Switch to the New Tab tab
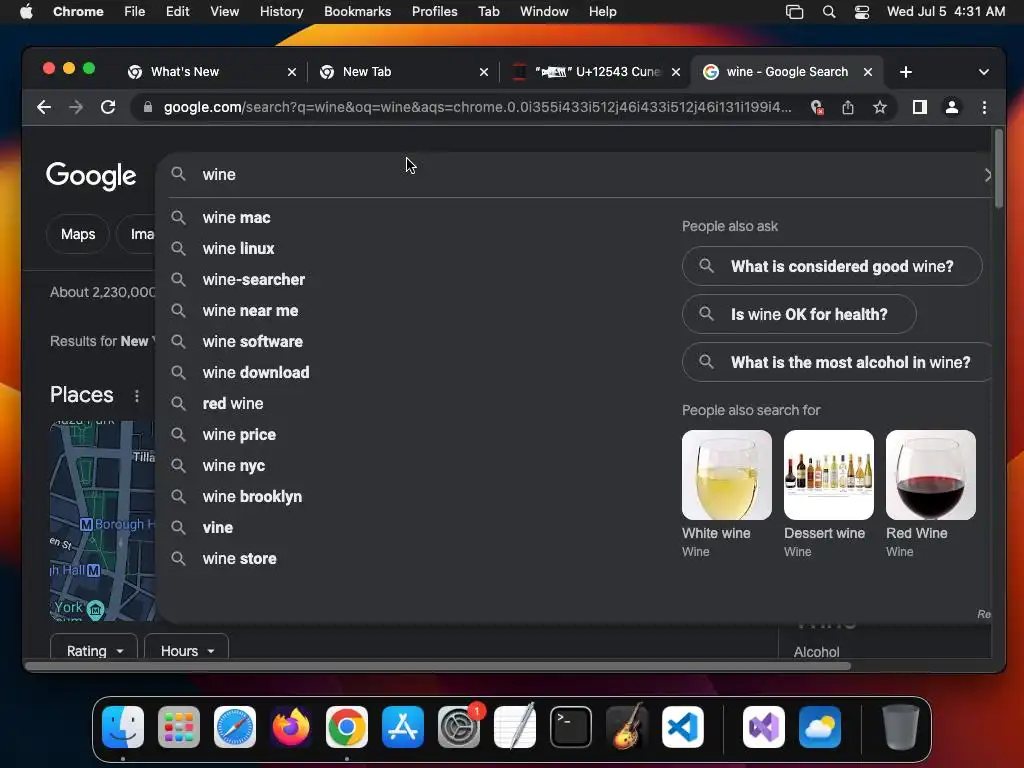Viewport: 1024px width, 768px height. coord(402,72)
